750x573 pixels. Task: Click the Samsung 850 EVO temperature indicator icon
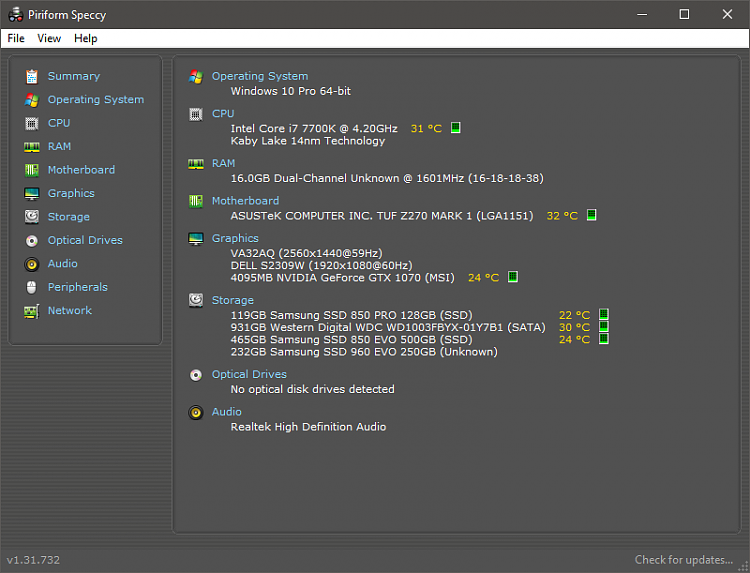point(604,339)
